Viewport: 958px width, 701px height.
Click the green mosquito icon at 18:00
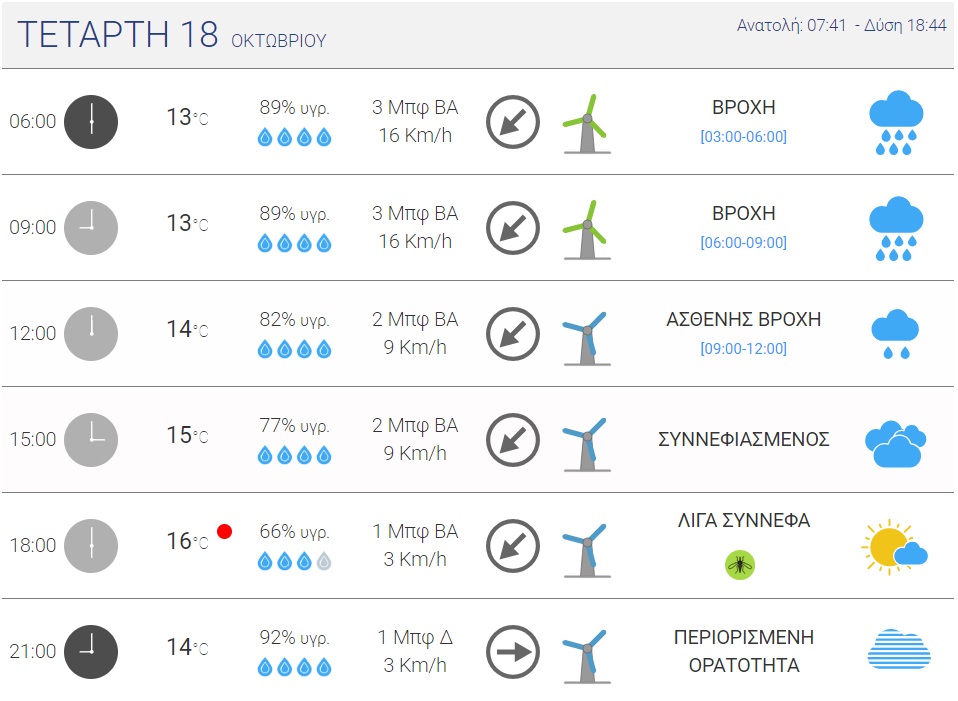point(740,564)
